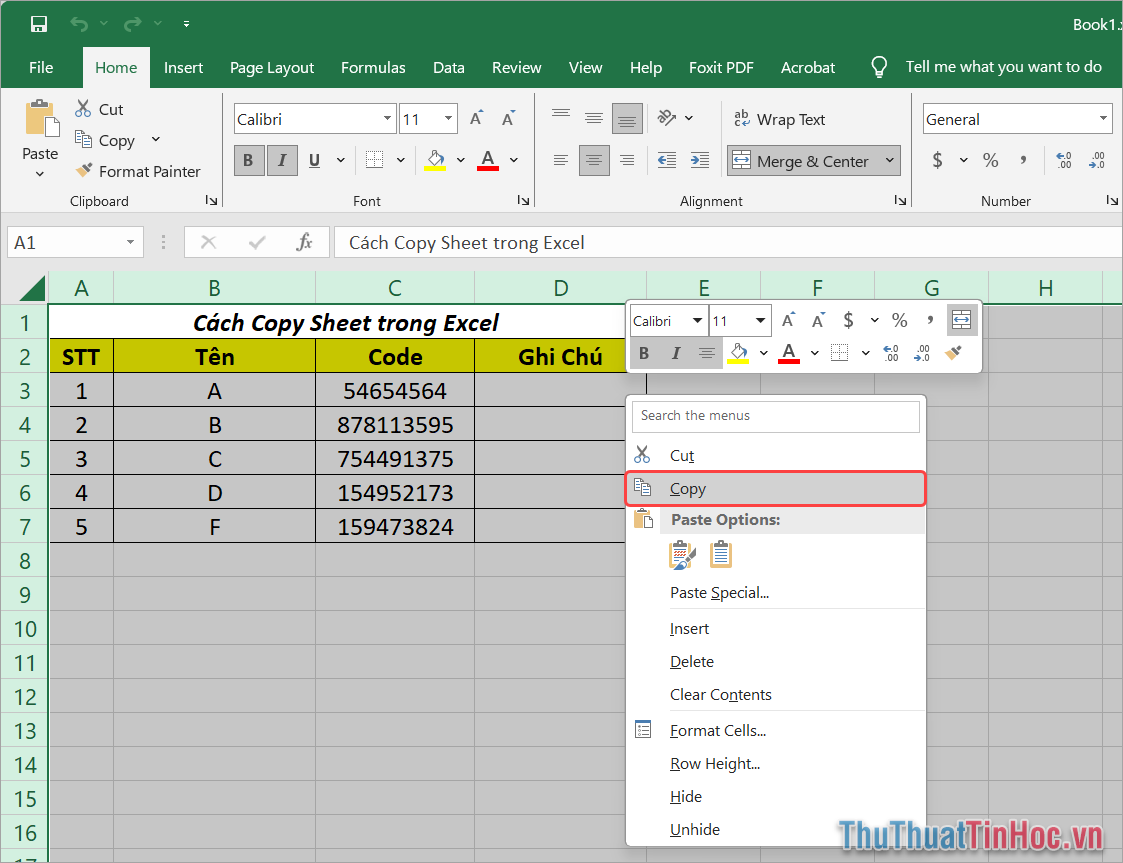Toggle Bold in the mini toolbar

[644, 352]
